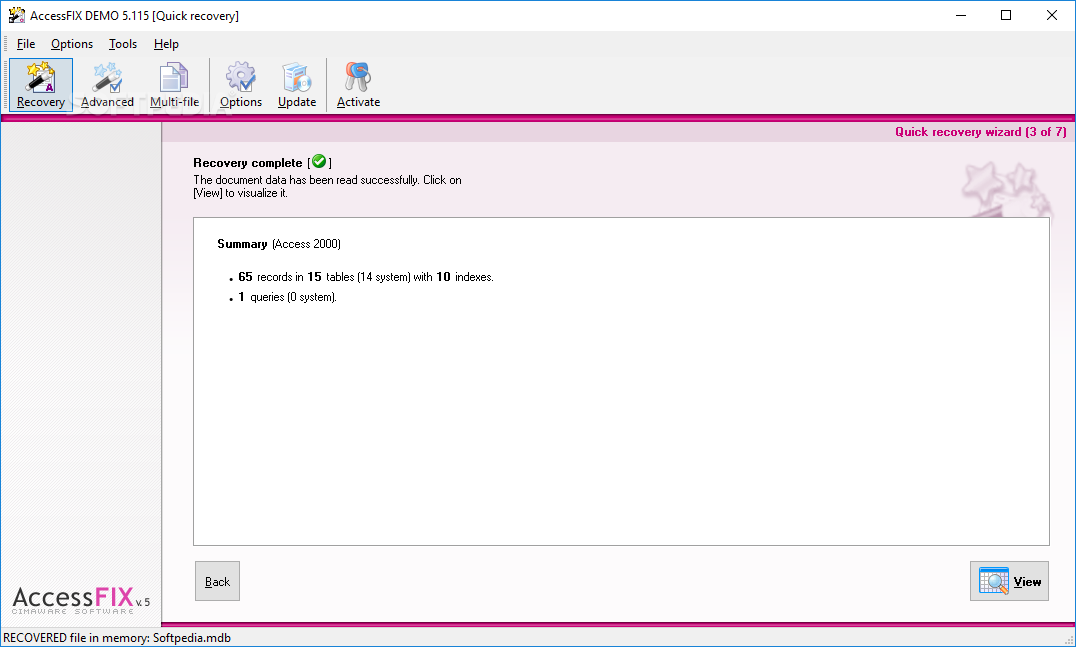Minimize the AccessFIX window
Screen dimensions: 1076x647
[x=961, y=15]
